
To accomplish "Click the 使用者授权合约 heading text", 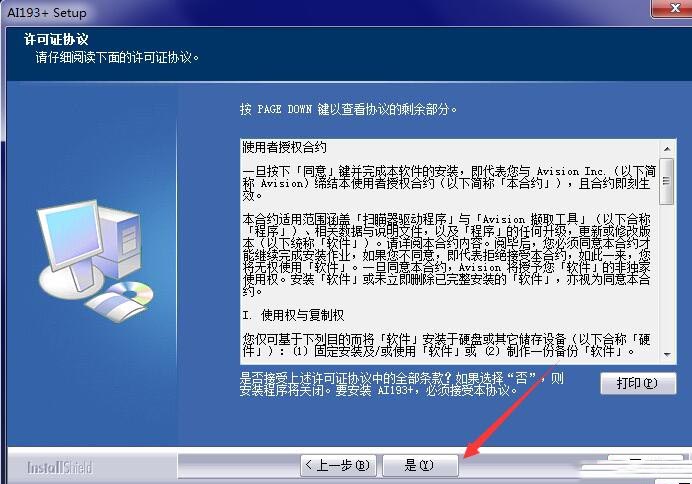I will 285,147.
